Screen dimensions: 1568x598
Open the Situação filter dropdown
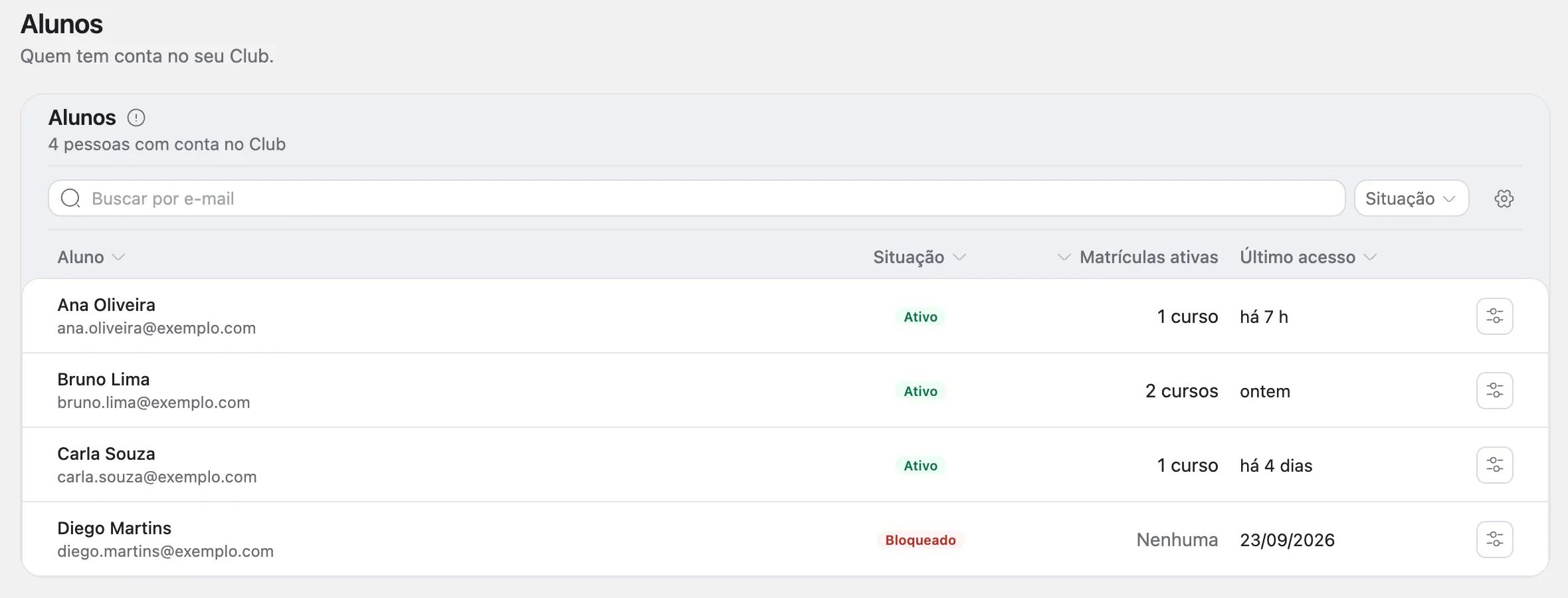click(x=1411, y=198)
